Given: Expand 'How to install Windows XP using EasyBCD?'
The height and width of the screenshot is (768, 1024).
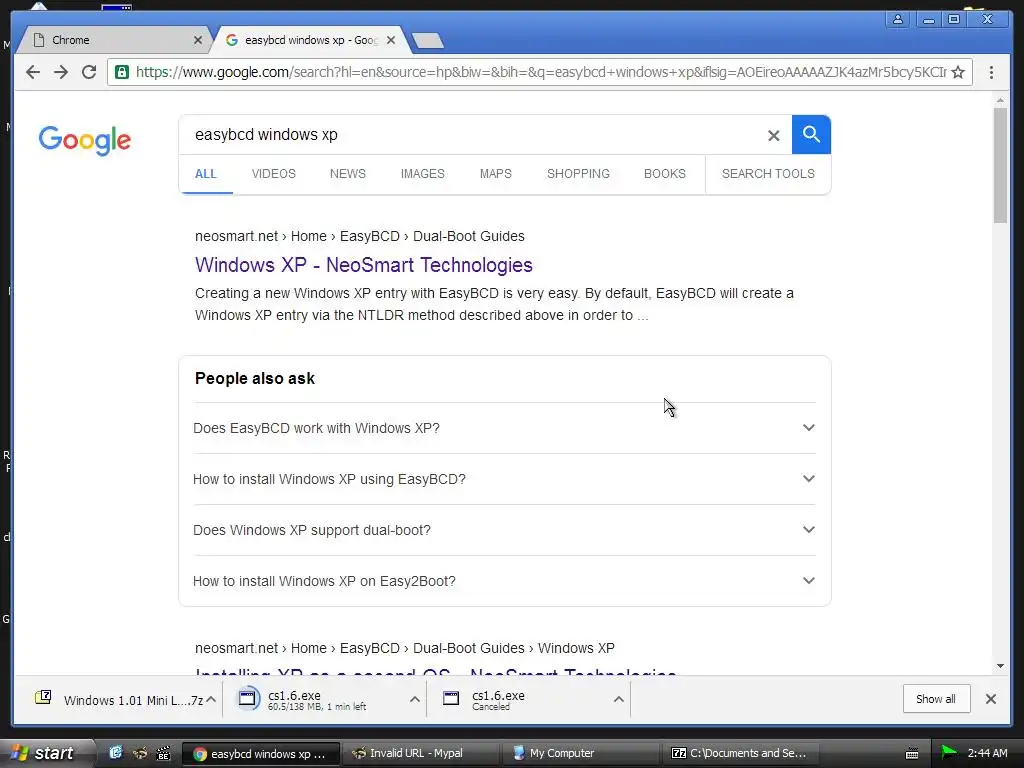Looking at the screenshot, I should pos(504,479).
